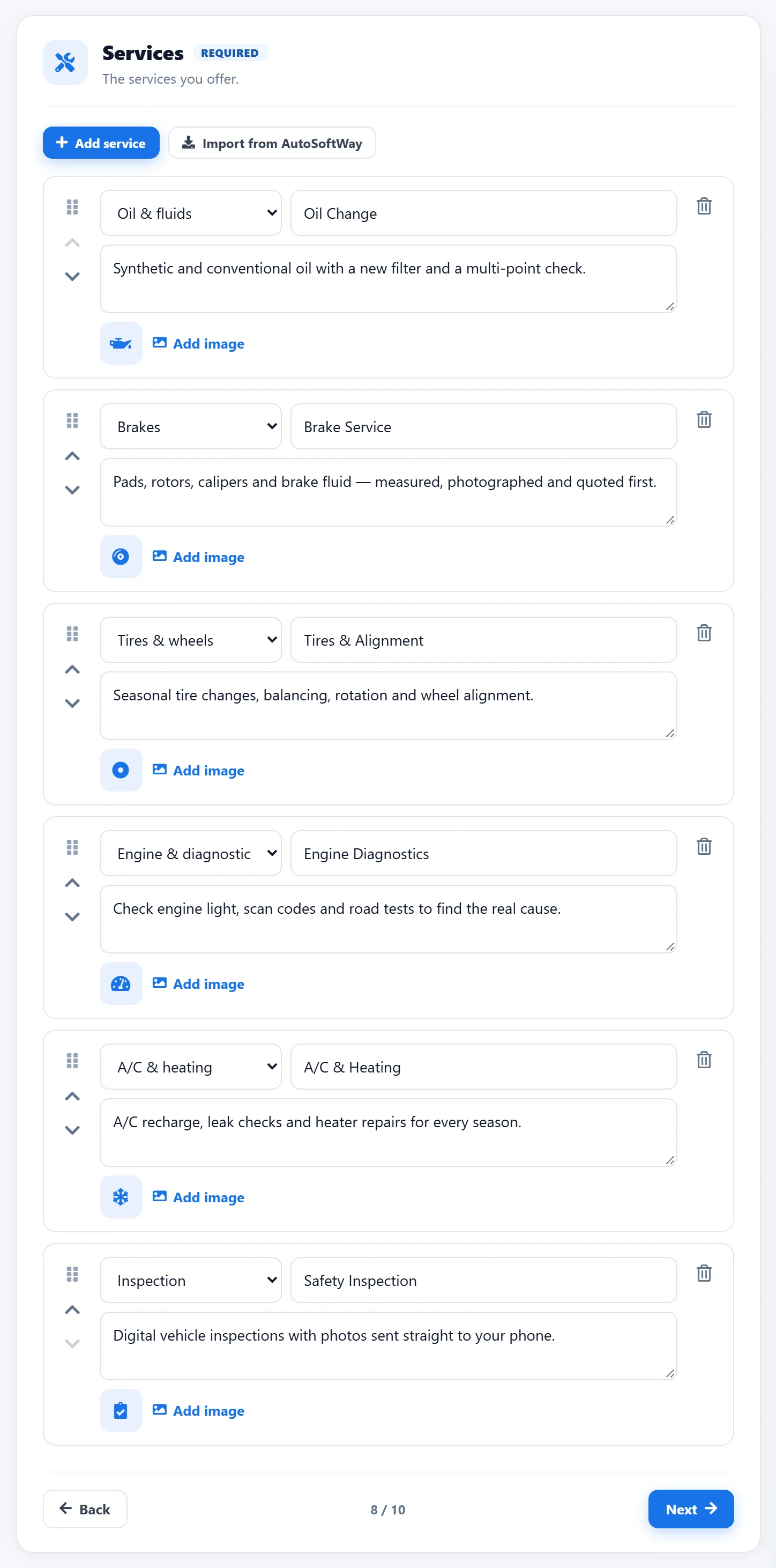
Task: Click the digital vehicle inspections description
Action: click(x=388, y=1346)
